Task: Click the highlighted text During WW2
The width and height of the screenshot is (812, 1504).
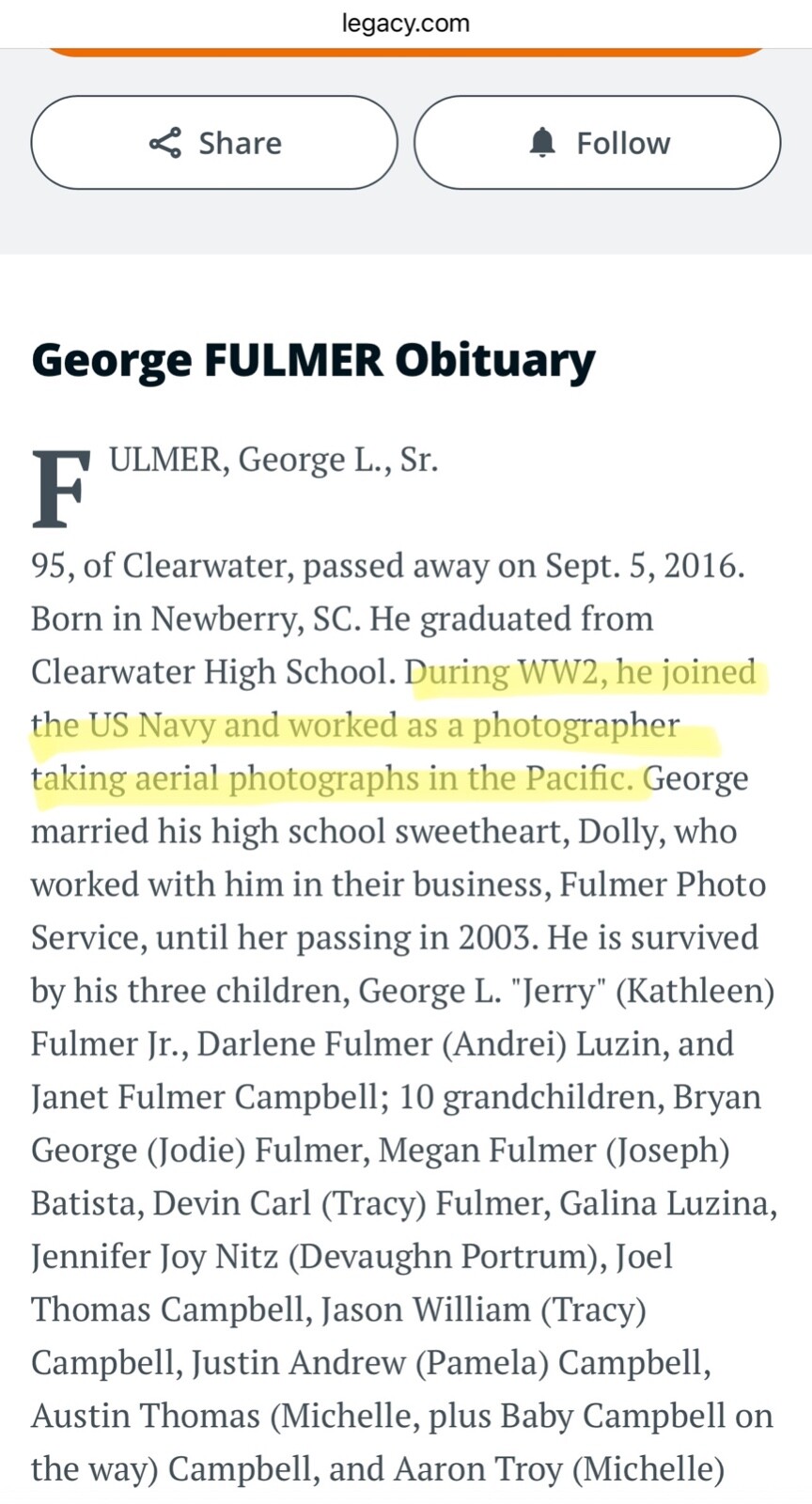Action: pos(505,672)
